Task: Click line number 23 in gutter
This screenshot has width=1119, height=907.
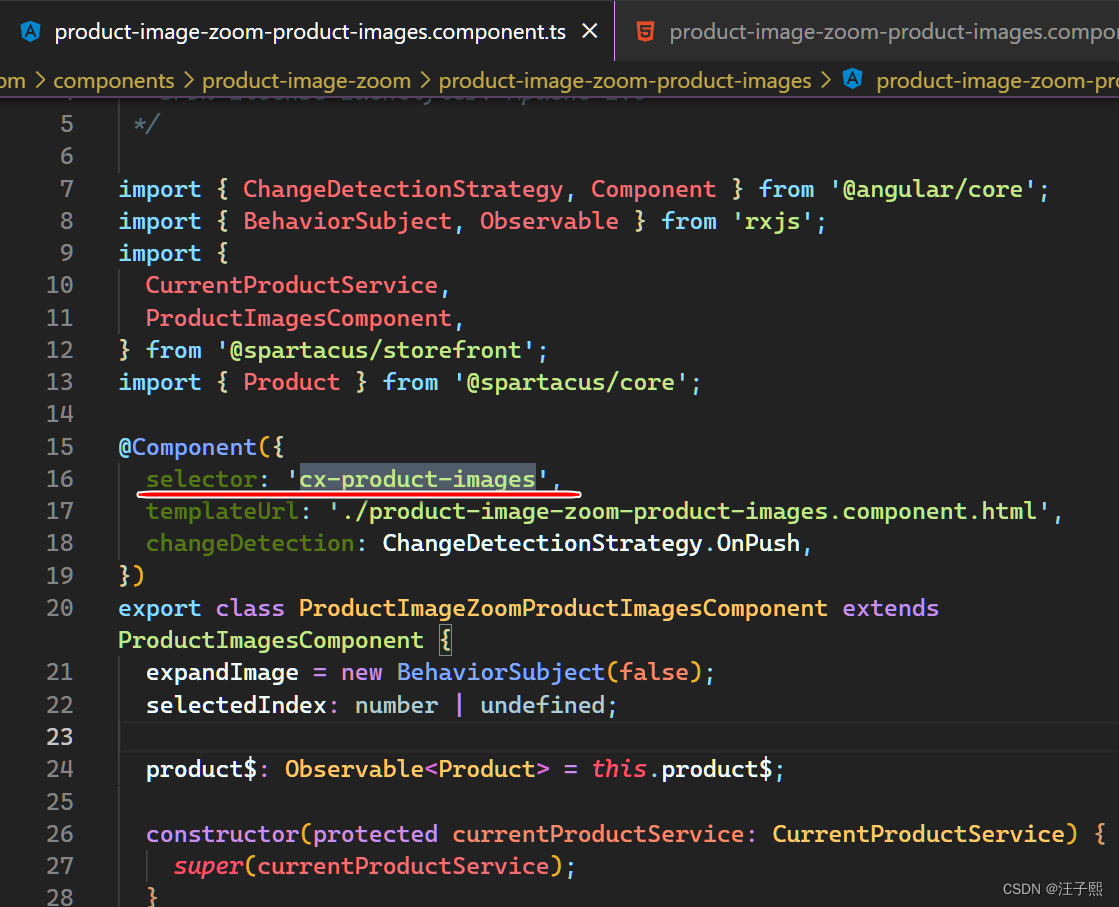Action: 60,736
